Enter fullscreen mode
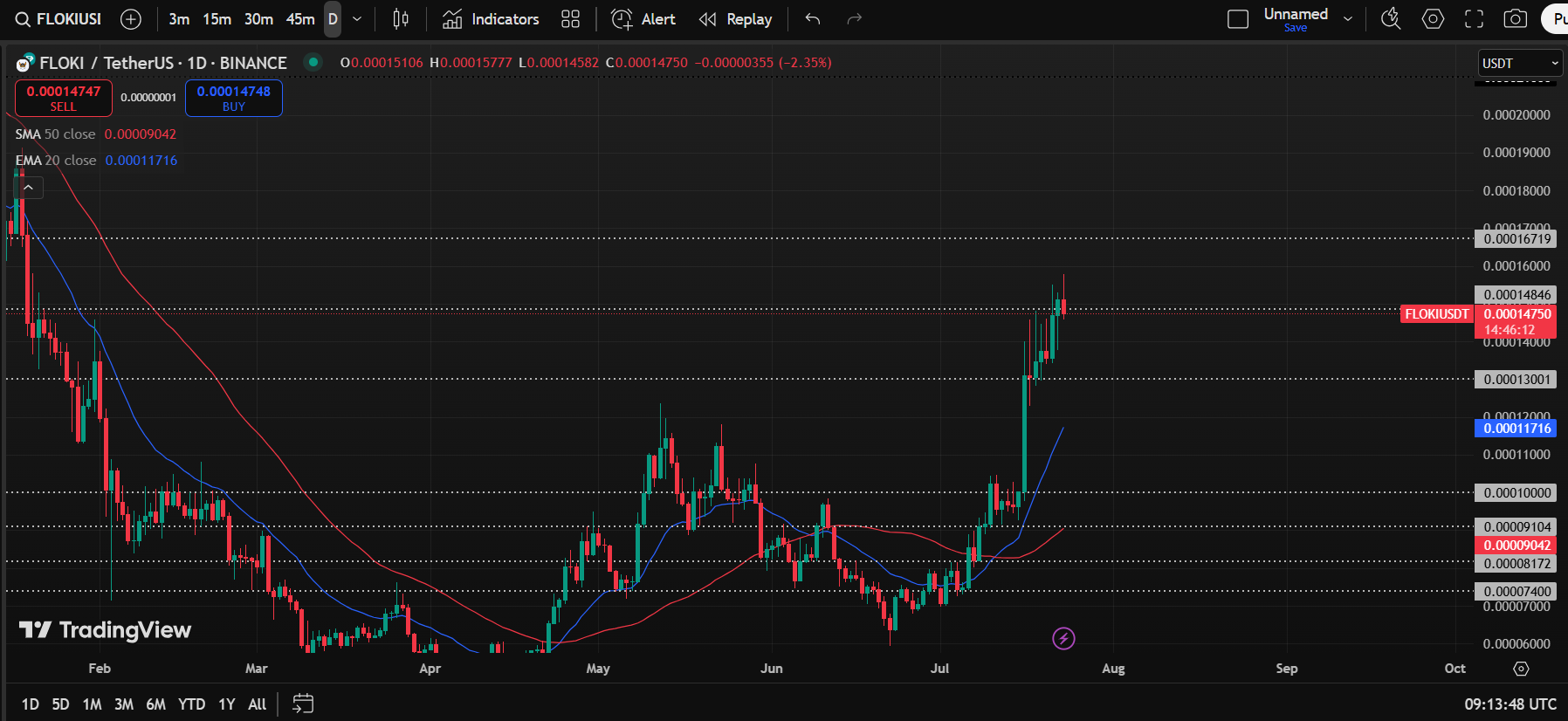The height and width of the screenshot is (721, 1568). coord(1475,19)
